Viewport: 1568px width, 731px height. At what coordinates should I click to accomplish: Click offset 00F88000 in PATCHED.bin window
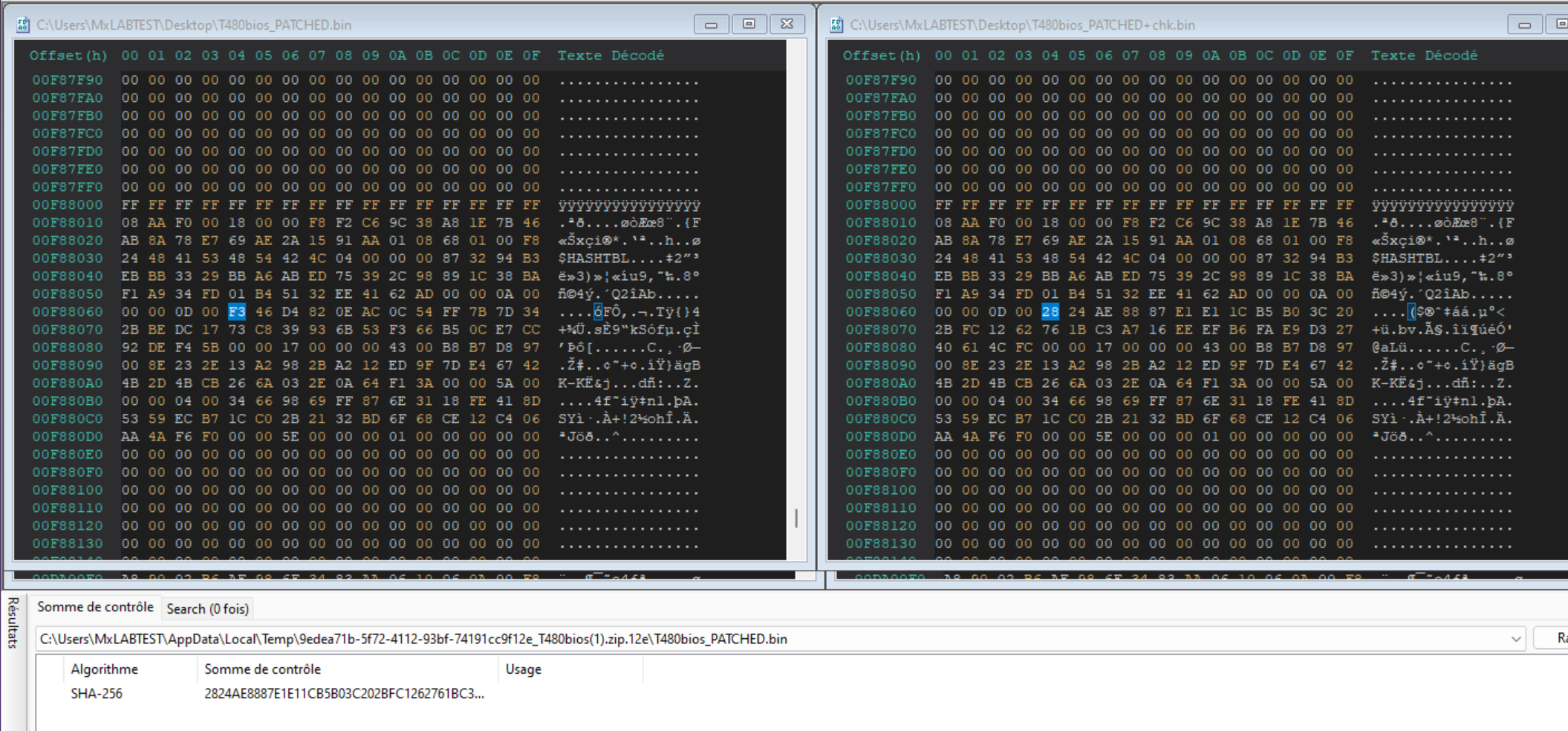[68, 205]
